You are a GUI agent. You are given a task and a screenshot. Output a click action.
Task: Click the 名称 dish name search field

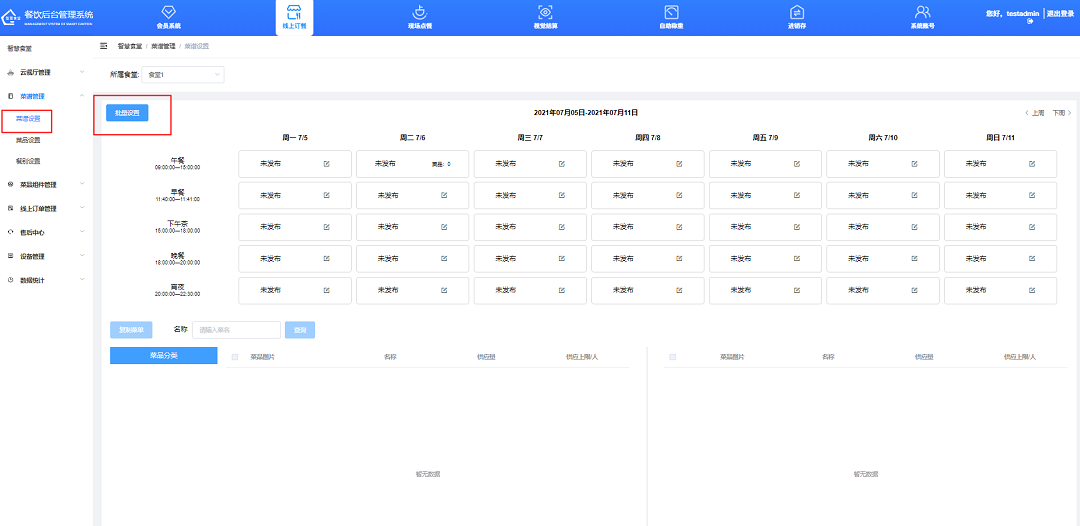pos(236,329)
